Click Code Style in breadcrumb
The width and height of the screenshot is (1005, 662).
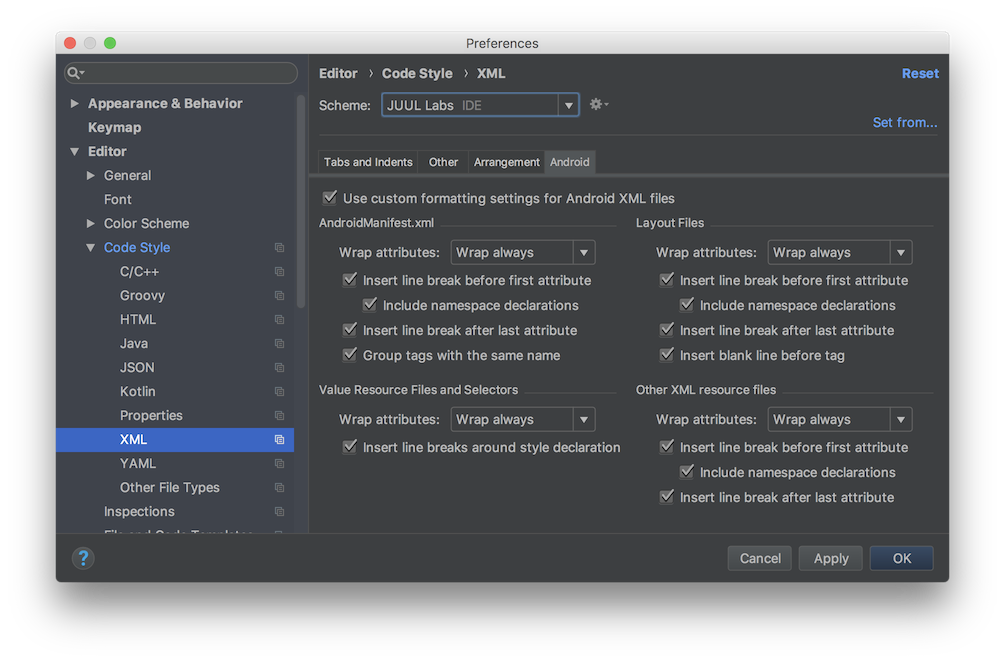tap(417, 74)
